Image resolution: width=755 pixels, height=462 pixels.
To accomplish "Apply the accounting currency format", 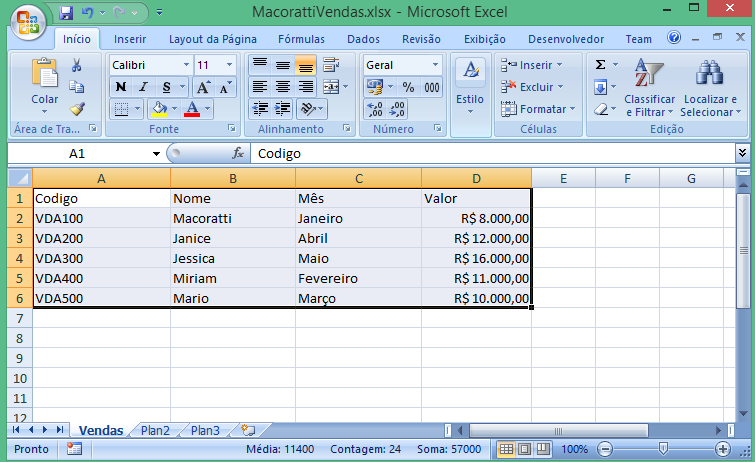I will 375,87.
